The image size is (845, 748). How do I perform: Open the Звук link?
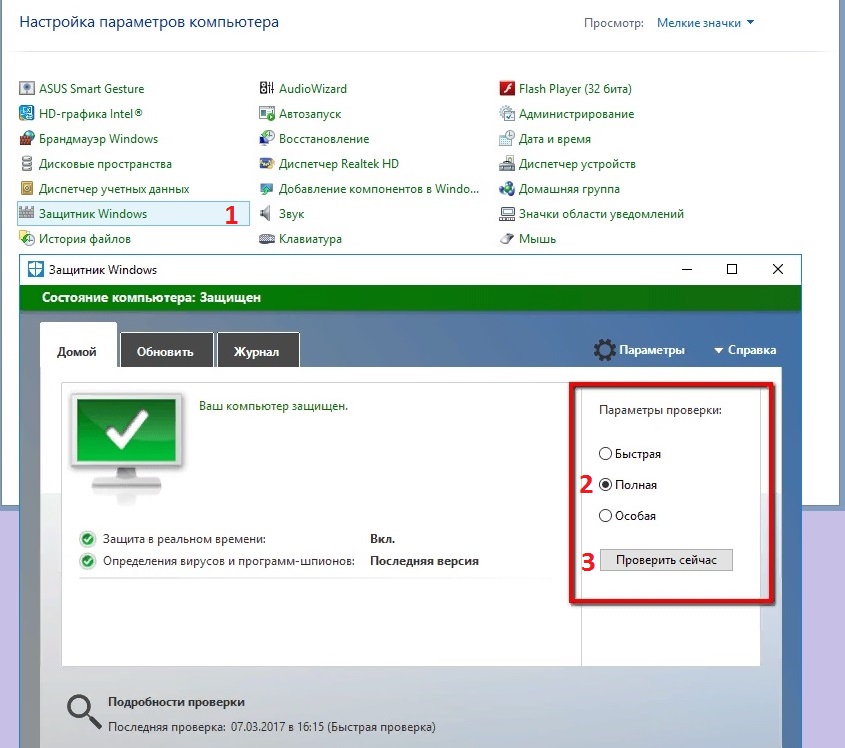291,213
